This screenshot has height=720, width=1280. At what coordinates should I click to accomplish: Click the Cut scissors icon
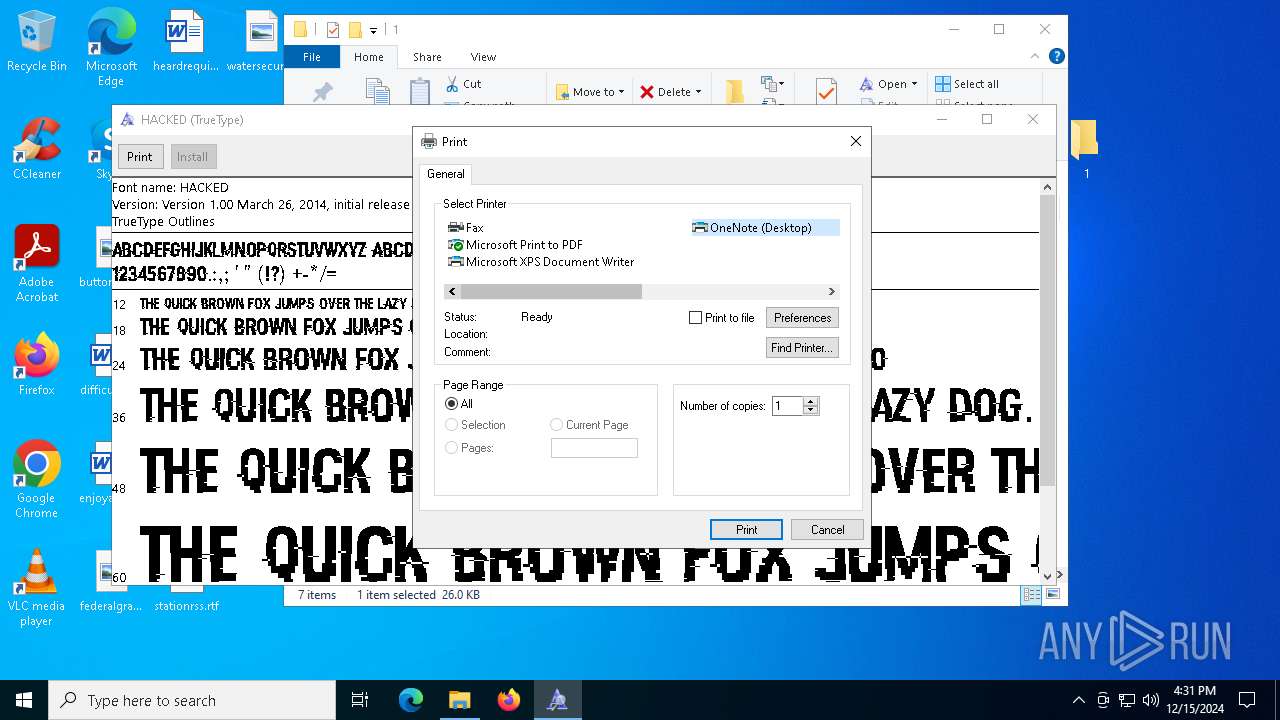tap(452, 84)
